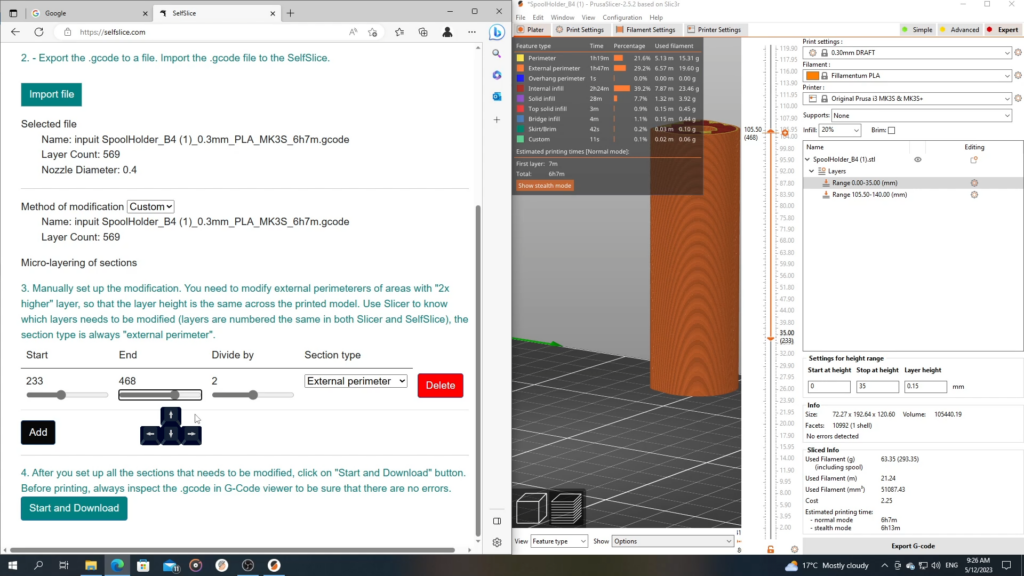Viewport: 1024px width, 576px height.
Task: Switch to Printer Settings tab
Action: [x=714, y=30]
